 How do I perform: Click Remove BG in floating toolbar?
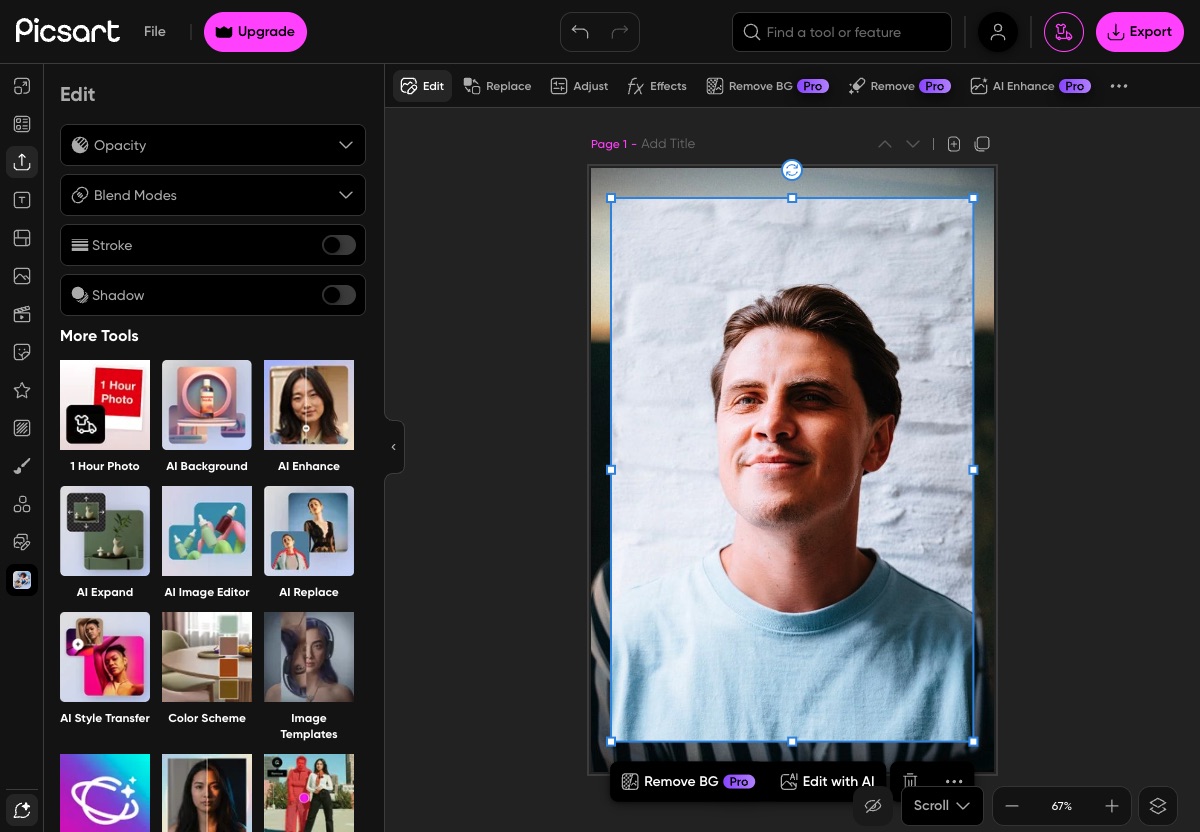tap(688, 781)
